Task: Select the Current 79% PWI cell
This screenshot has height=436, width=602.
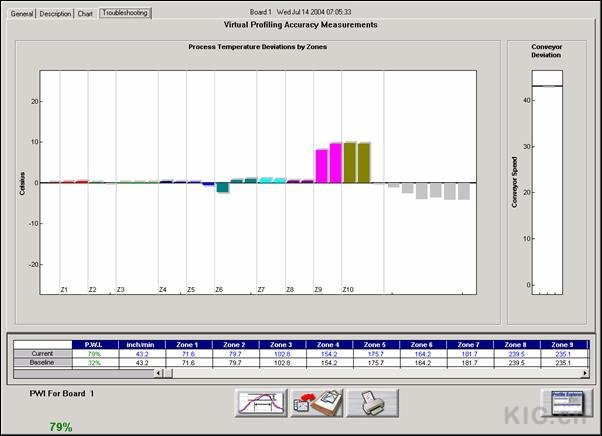Action: pos(92,353)
